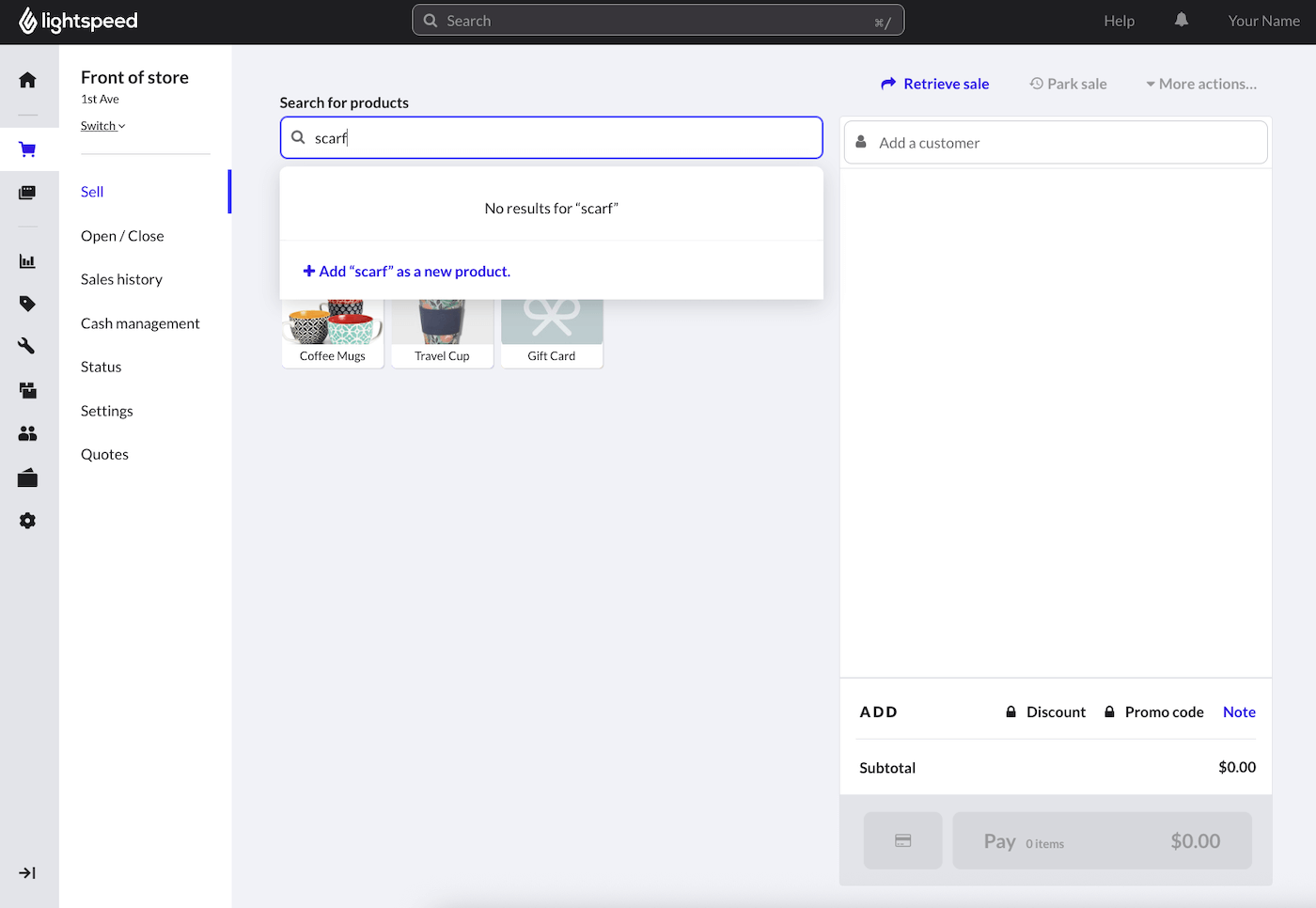The image size is (1316, 908).
Task: Select the Coffee Mugs product tile
Action: tap(333, 334)
